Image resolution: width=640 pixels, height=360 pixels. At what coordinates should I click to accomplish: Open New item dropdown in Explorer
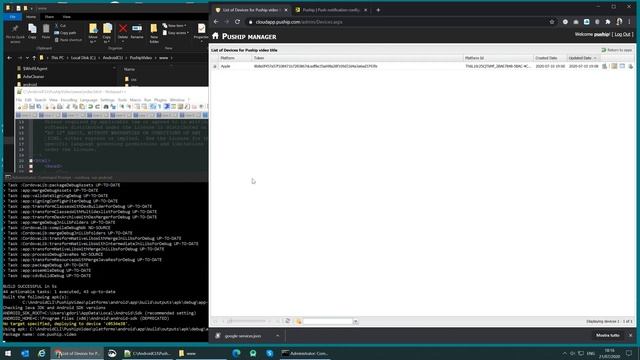pyautogui.click(x=175, y=26)
